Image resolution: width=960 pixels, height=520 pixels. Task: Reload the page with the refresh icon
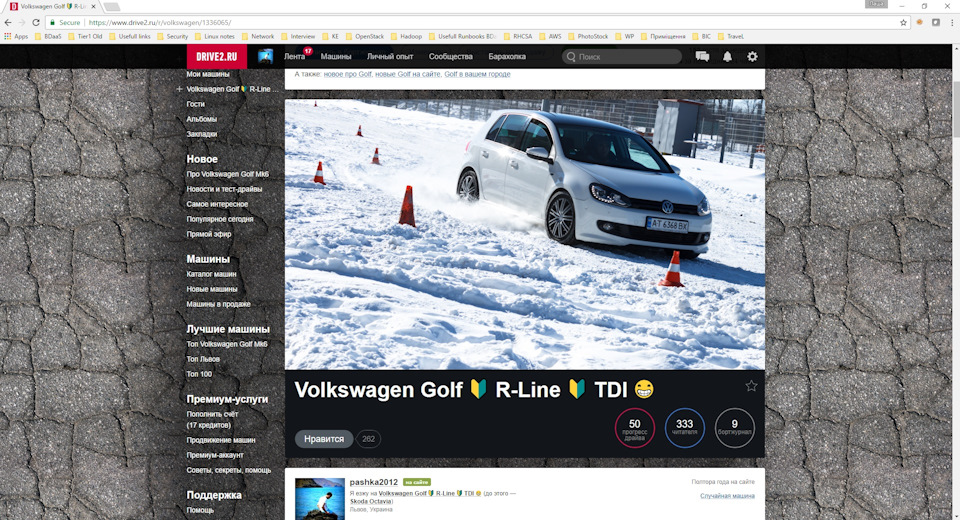(x=36, y=22)
